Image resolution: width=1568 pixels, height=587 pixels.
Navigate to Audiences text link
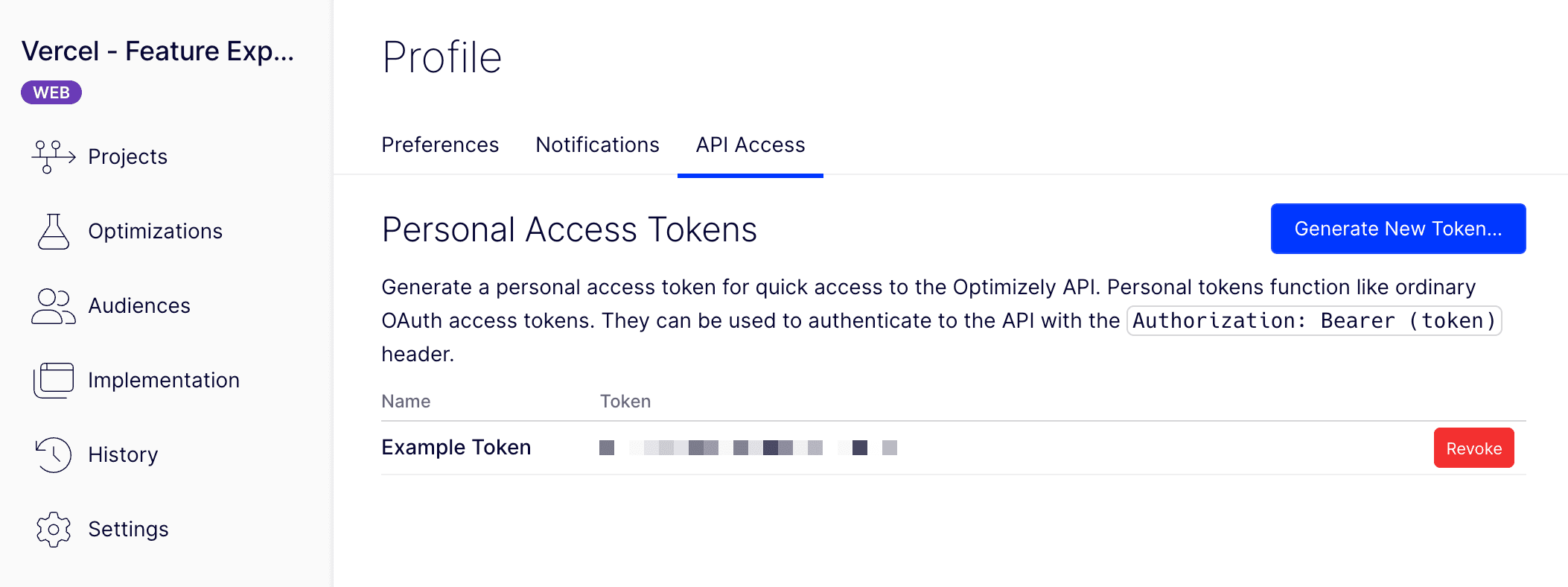tap(139, 305)
